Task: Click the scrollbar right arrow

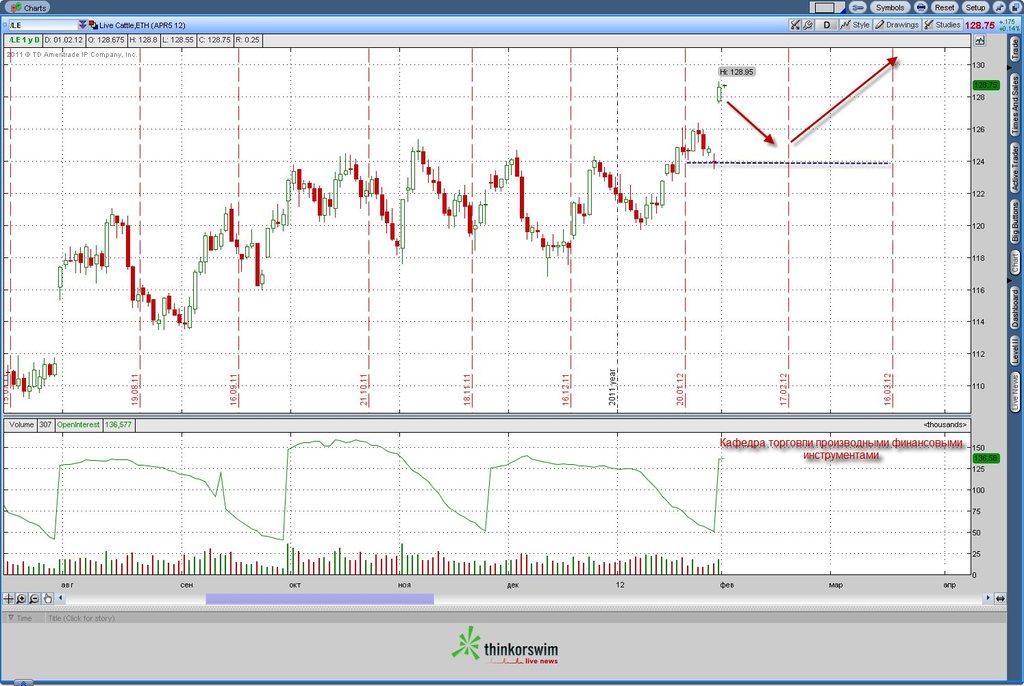Action: coord(987,598)
